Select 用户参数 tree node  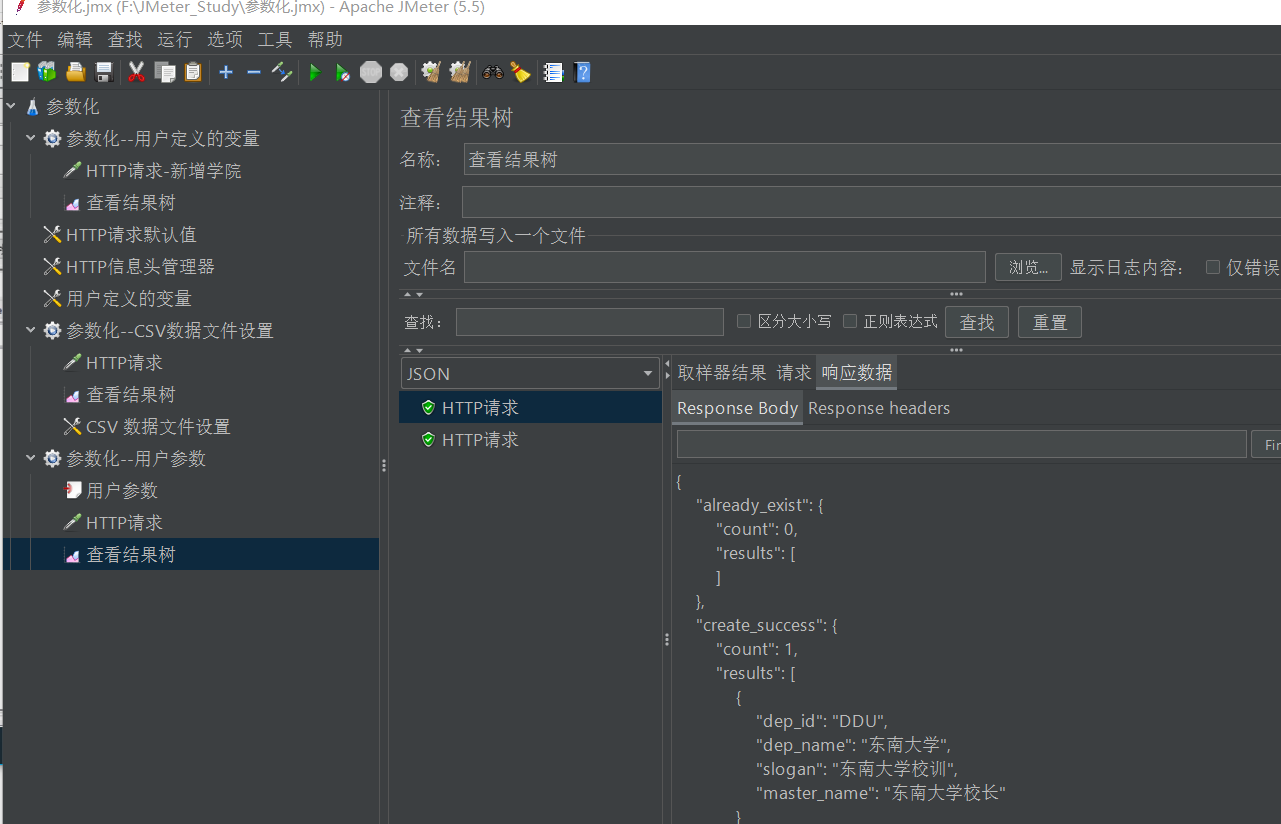click(122, 491)
